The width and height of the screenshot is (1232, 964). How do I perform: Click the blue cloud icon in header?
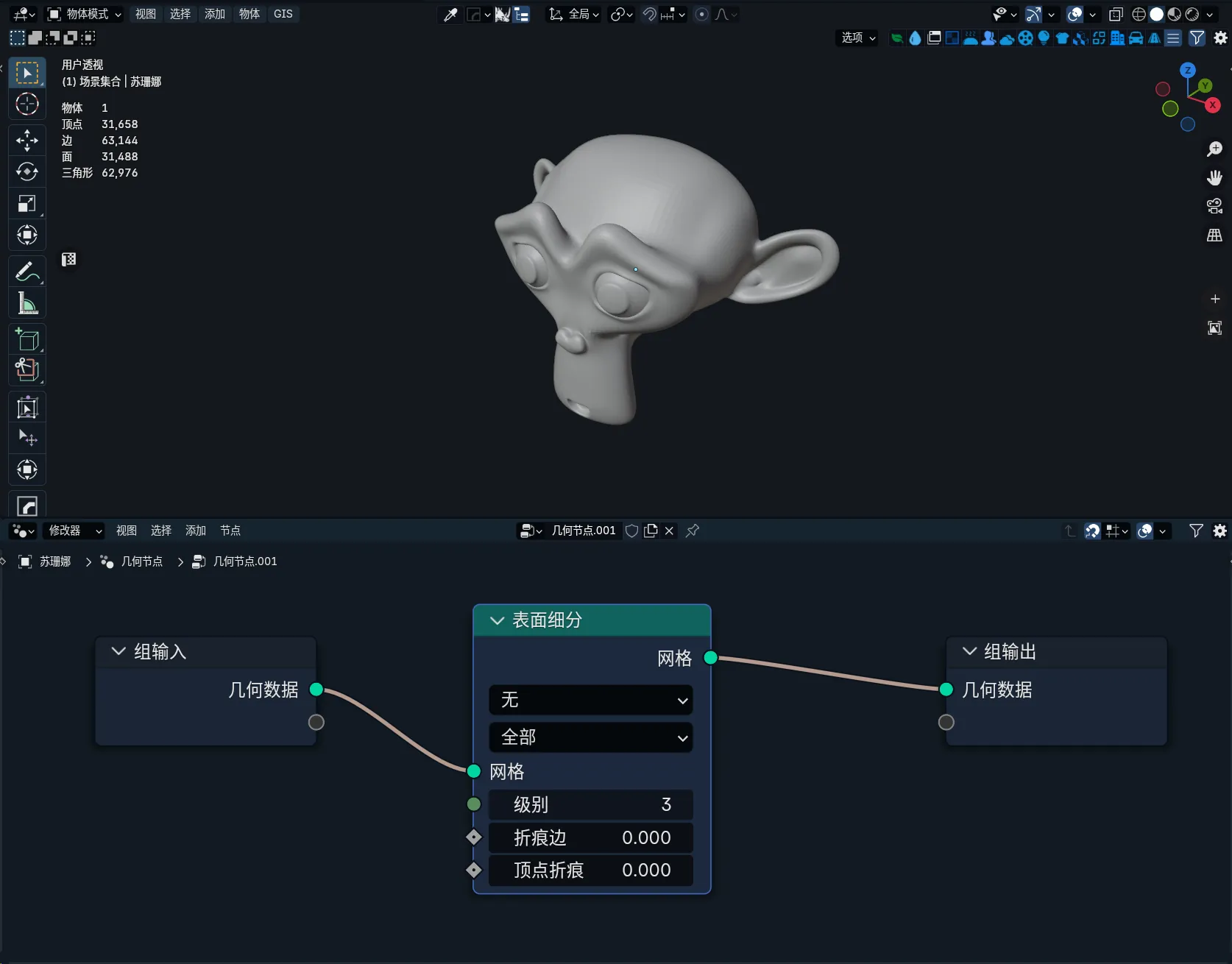click(1007, 38)
